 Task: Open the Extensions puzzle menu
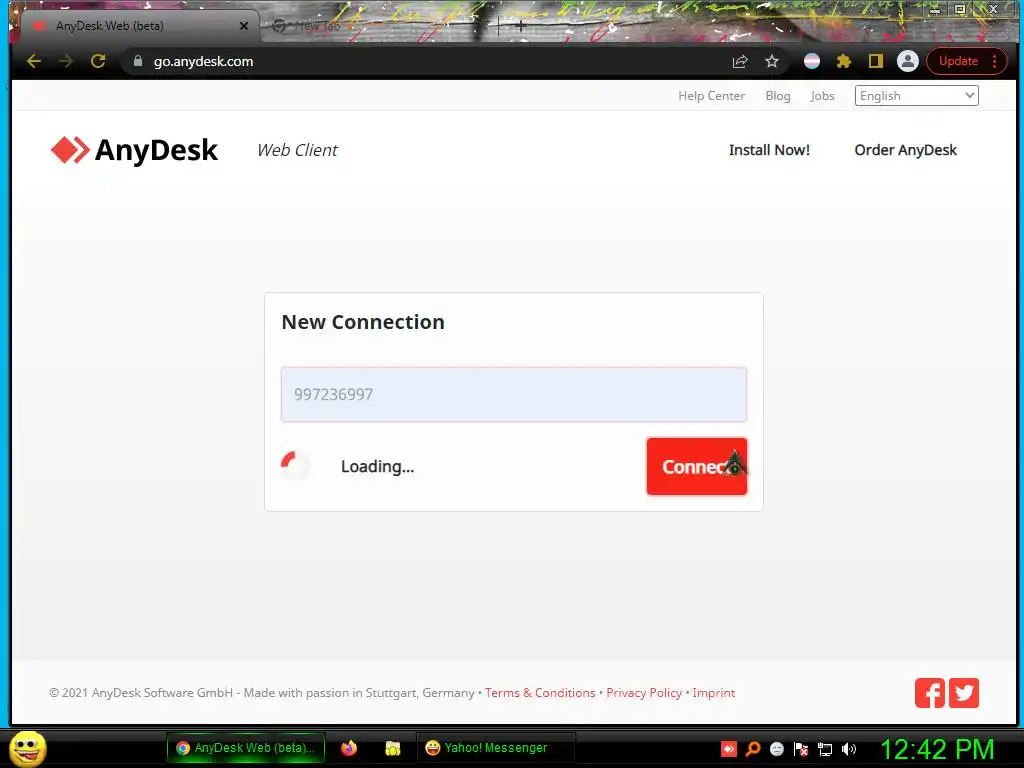pyautogui.click(x=844, y=61)
